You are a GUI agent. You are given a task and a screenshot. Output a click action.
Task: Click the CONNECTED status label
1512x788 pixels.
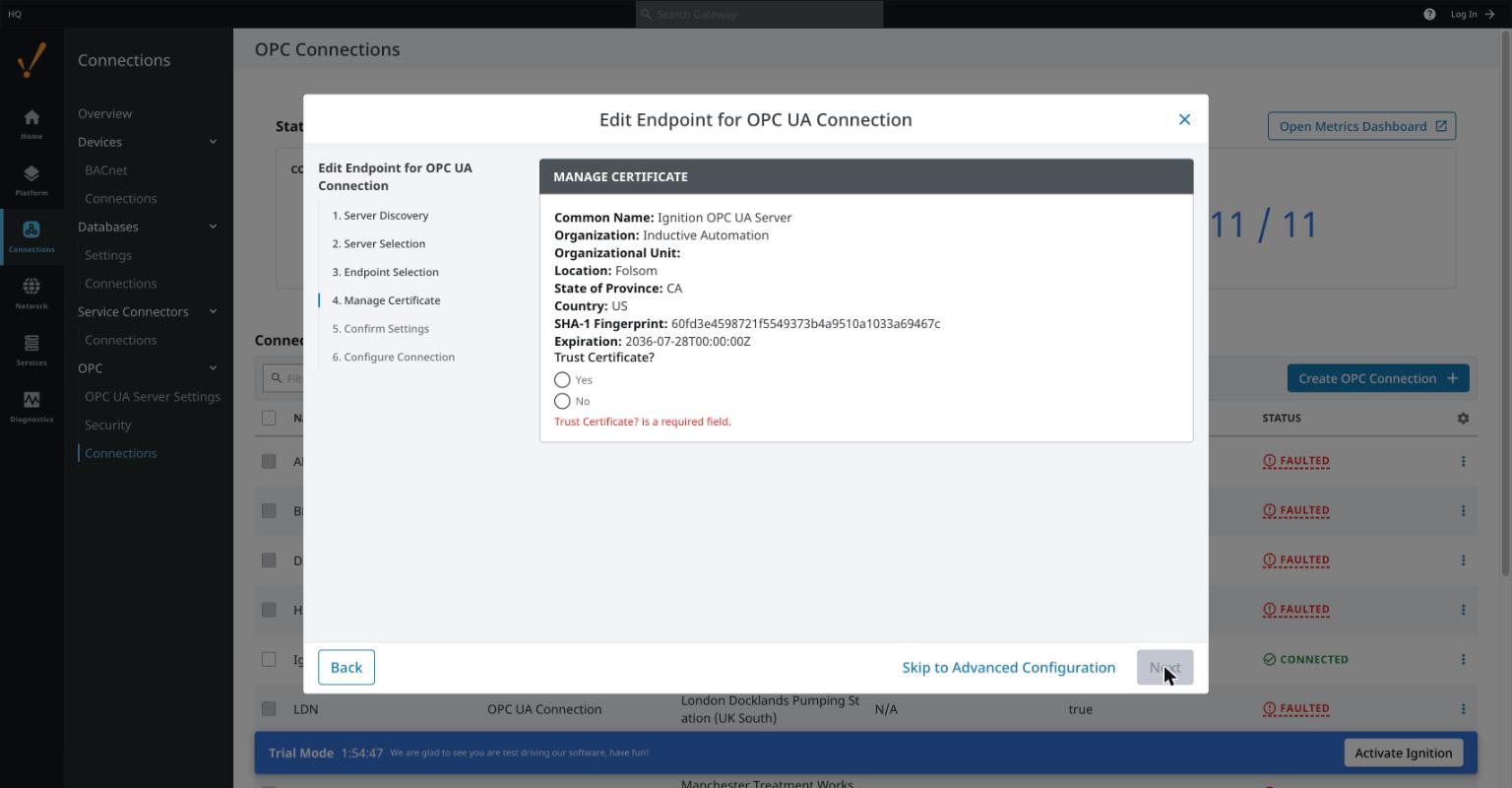(x=1305, y=659)
